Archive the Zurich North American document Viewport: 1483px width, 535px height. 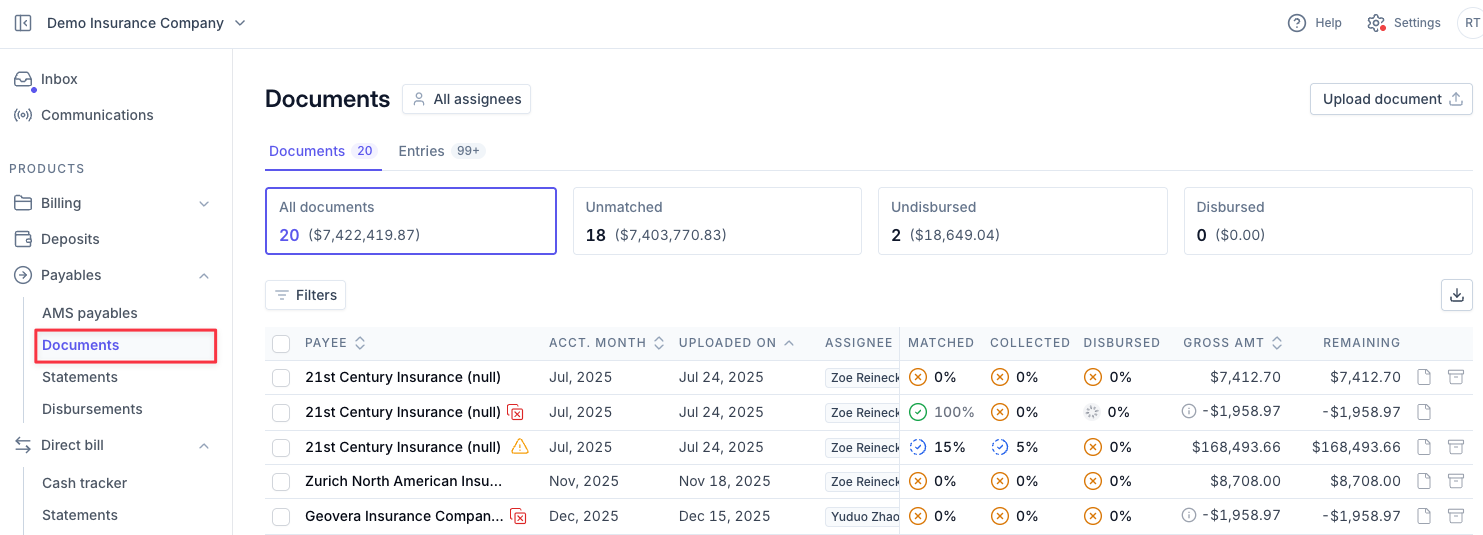pyautogui.click(x=1456, y=481)
